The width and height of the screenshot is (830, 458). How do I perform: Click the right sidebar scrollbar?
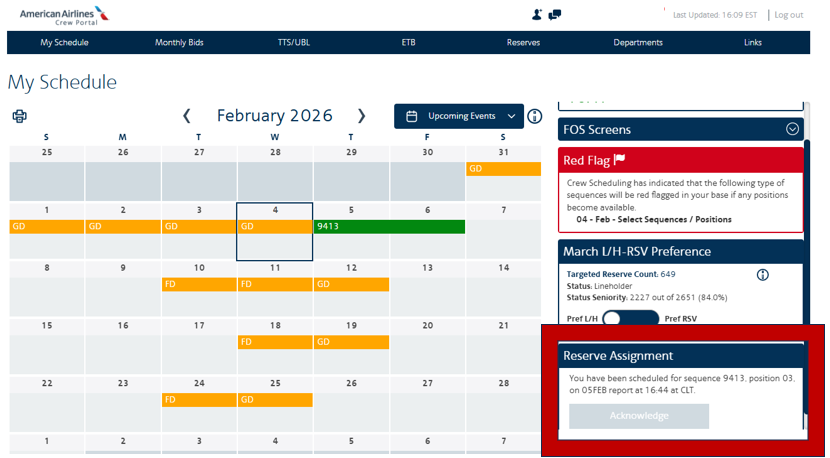coord(806,233)
